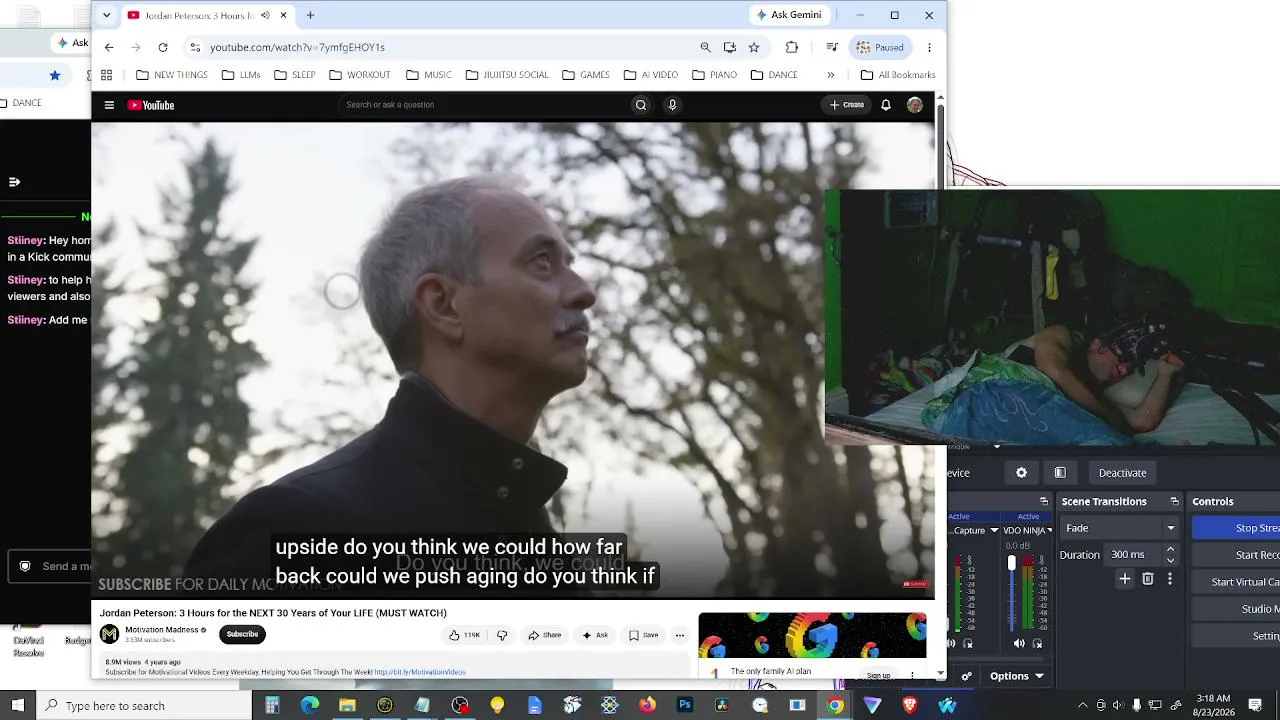Screen dimensions: 1280x720
Task: Open the NEW THINGS bookmarks folder
Action: 172,75
